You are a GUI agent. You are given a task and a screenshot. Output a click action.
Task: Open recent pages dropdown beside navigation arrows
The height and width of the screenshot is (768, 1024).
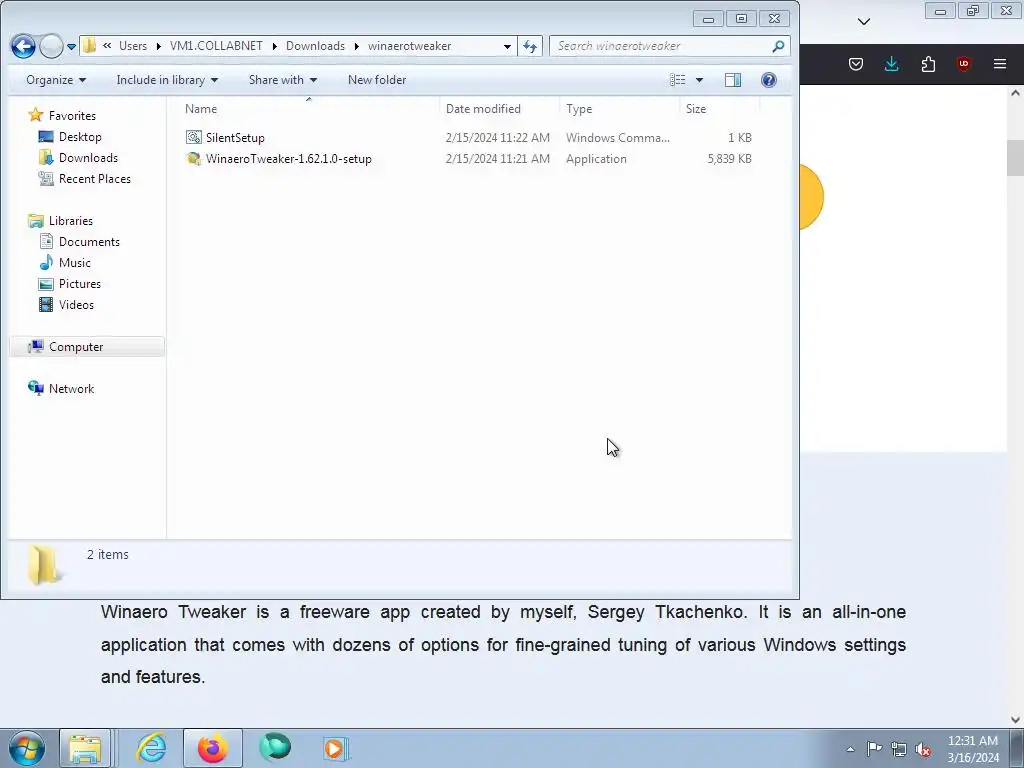pos(71,46)
